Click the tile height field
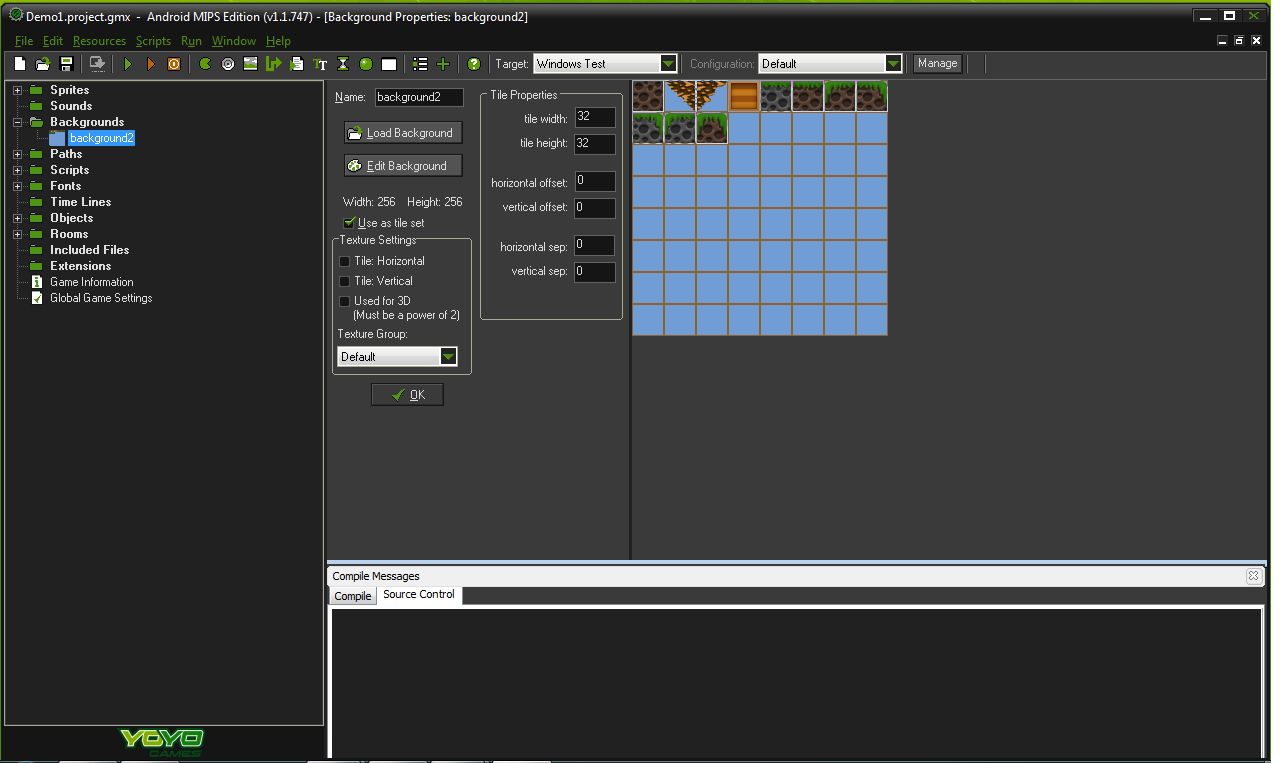Screen dimensions: 1280x763 click(595, 143)
